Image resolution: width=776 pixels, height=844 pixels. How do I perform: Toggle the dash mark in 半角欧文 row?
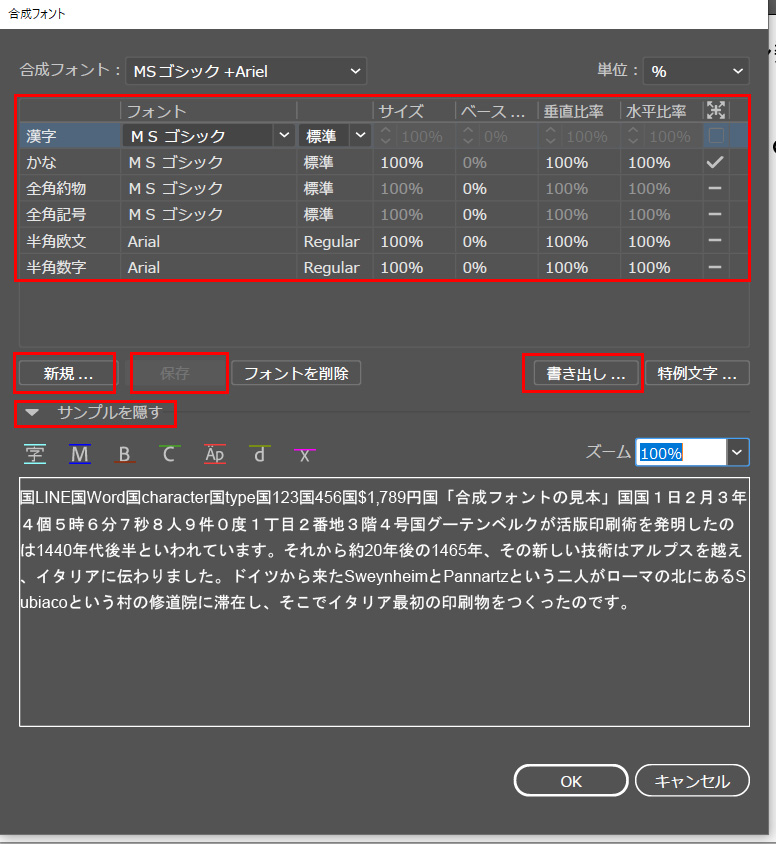click(x=715, y=241)
